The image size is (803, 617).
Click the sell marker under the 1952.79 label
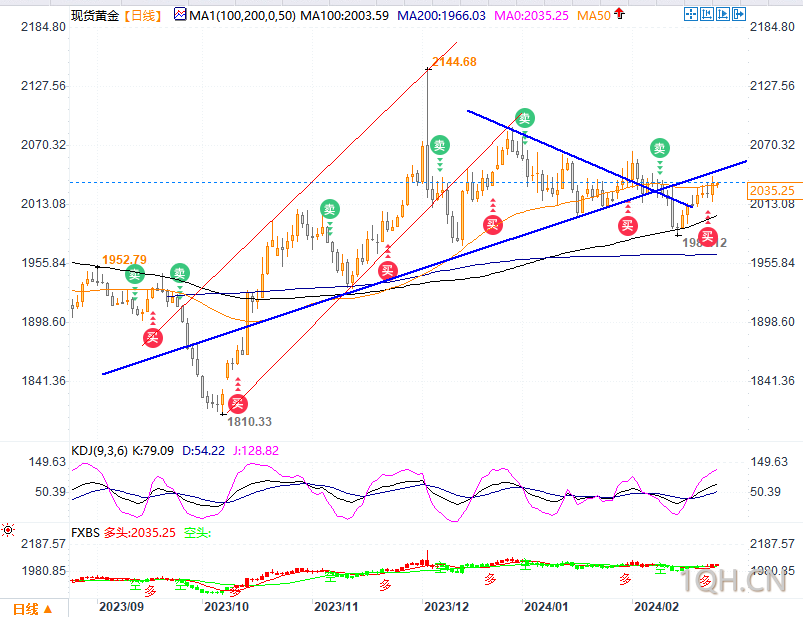(x=135, y=274)
